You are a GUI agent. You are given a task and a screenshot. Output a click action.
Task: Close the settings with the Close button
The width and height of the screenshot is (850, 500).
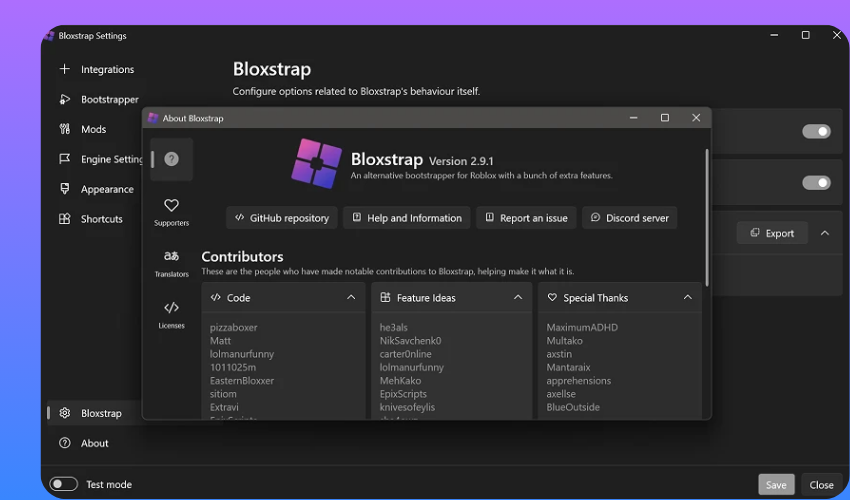[821, 485]
